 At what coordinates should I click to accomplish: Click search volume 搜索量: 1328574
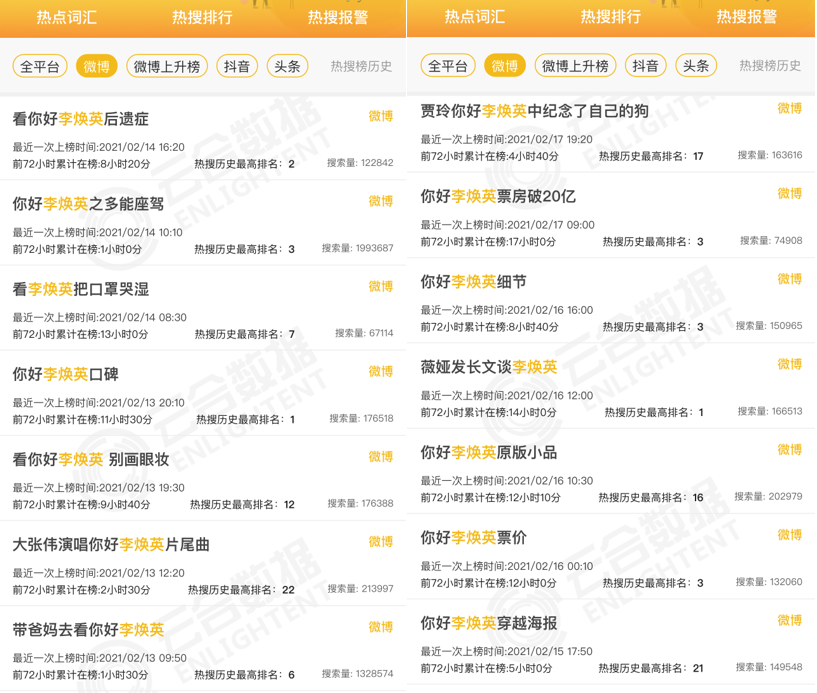click(x=357, y=674)
